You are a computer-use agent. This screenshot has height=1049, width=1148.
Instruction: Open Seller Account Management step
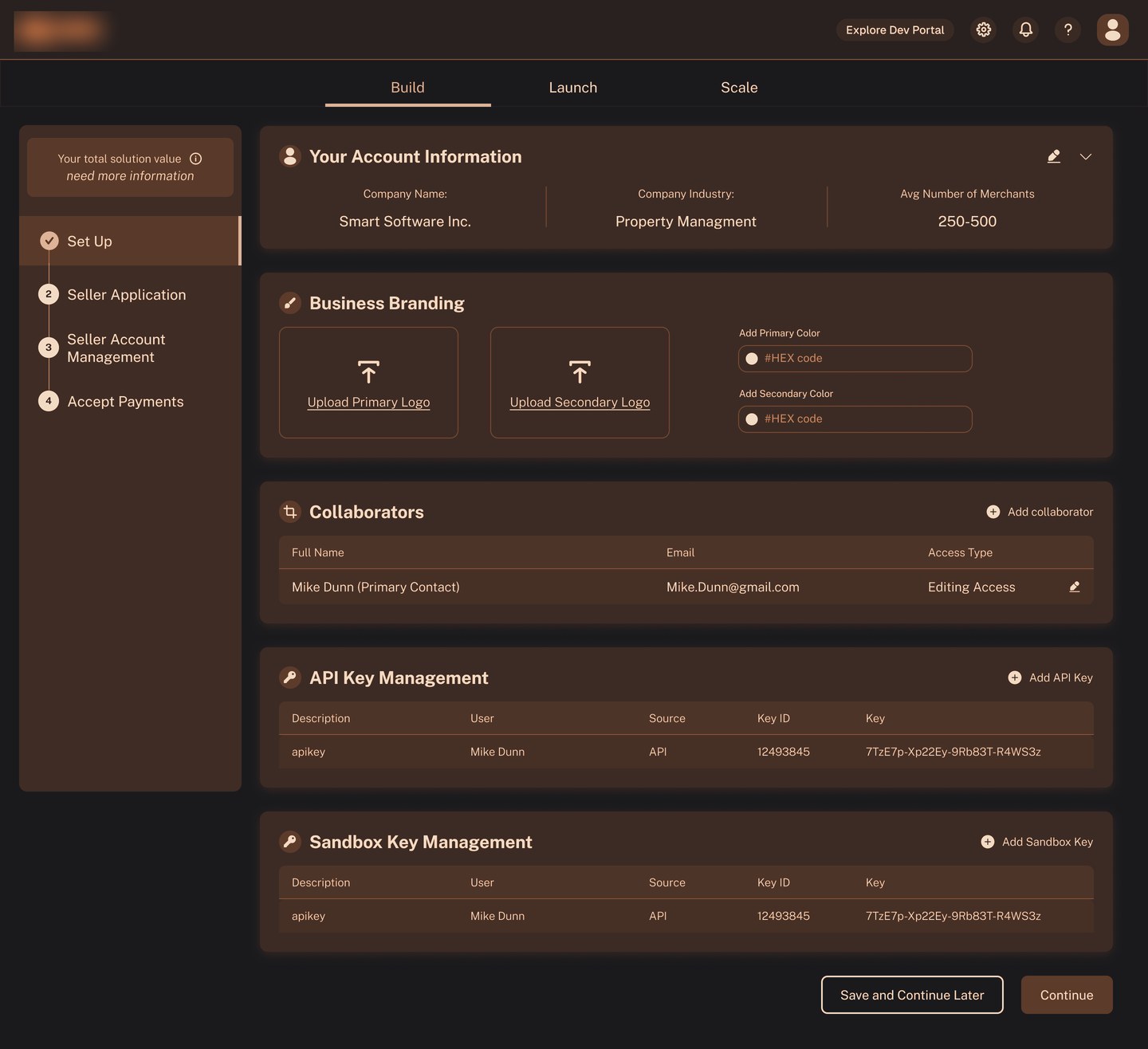(x=116, y=348)
